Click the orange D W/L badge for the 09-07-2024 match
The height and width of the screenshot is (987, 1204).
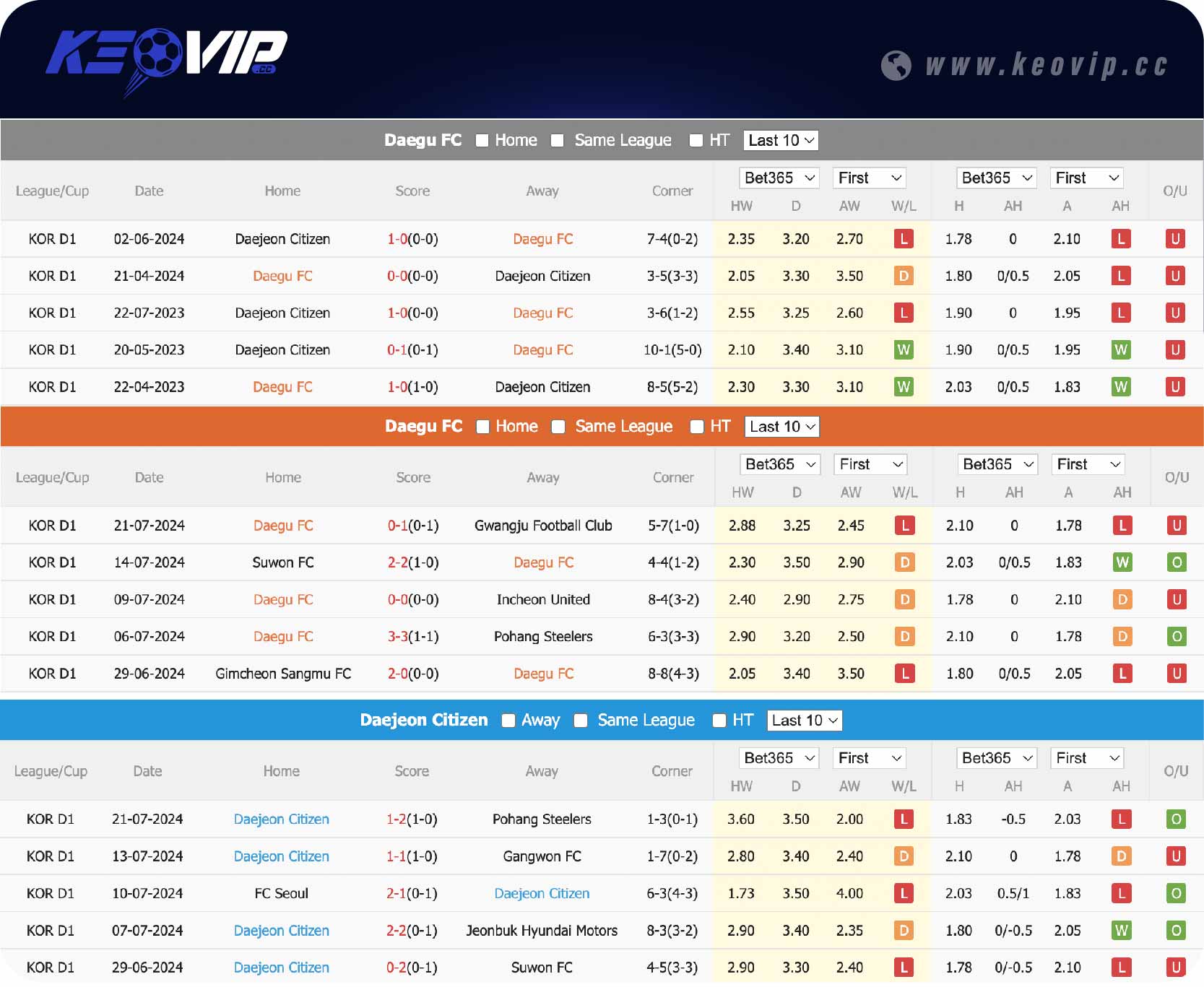[x=904, y=600]
